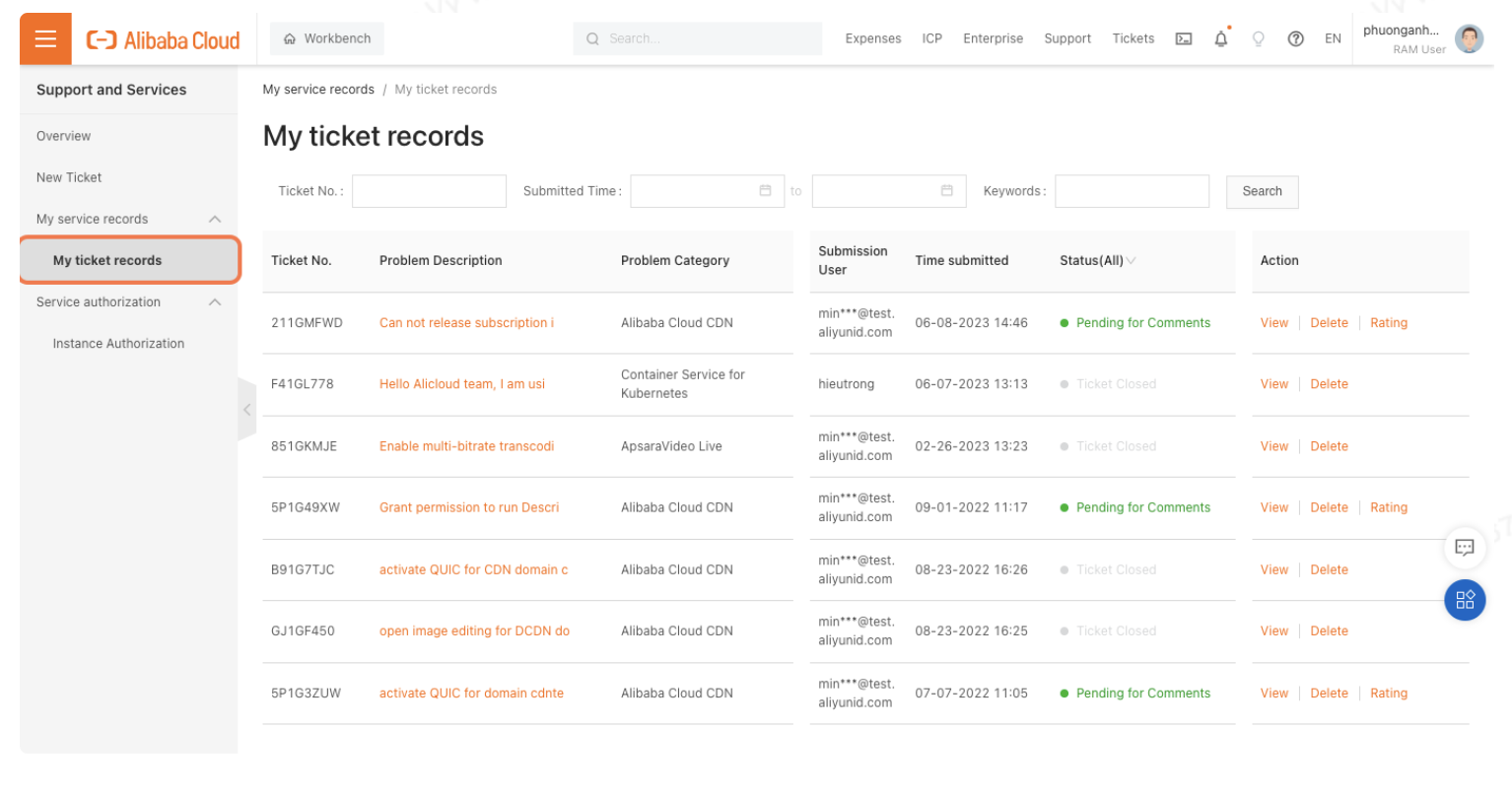Switch to the Tickets menu item
The image size is (1512, 794).
coord(1133,38)
